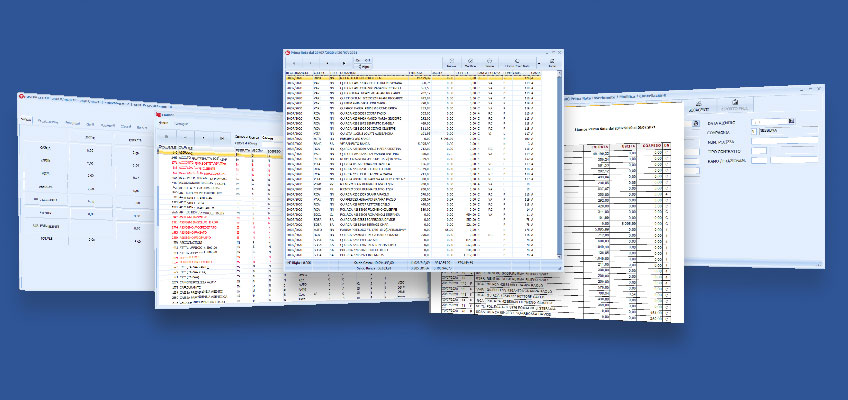Click the first-record arrow in the center window toolbar
The height and width of the screenshot is (400, 848).
294,62
